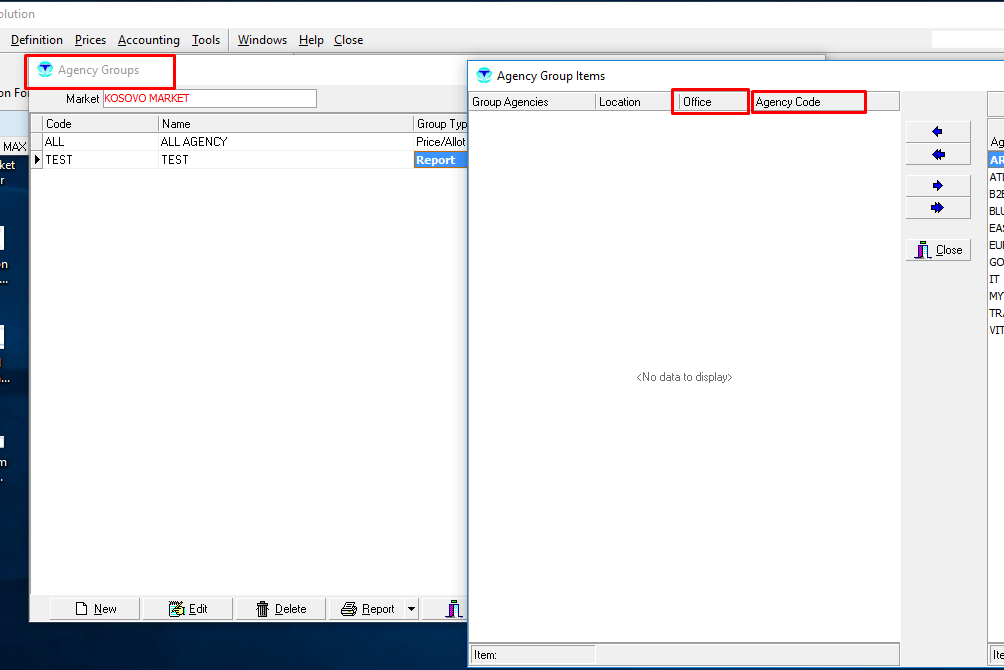Viewport: 1004px width, 670px height.
Task: Sort by the Agency Code column header
Action: click(x=808, y=102)
